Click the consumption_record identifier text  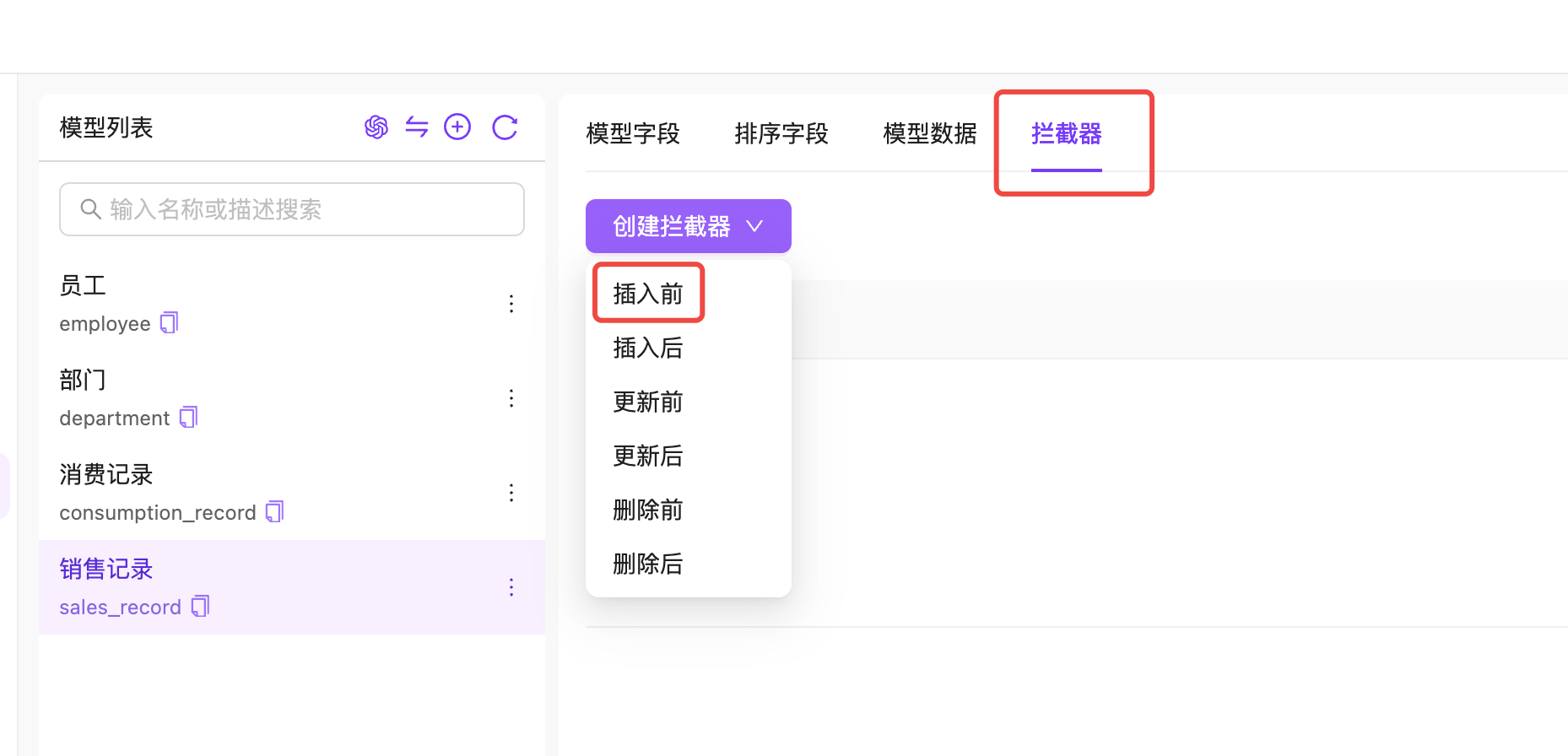[158, 513]
